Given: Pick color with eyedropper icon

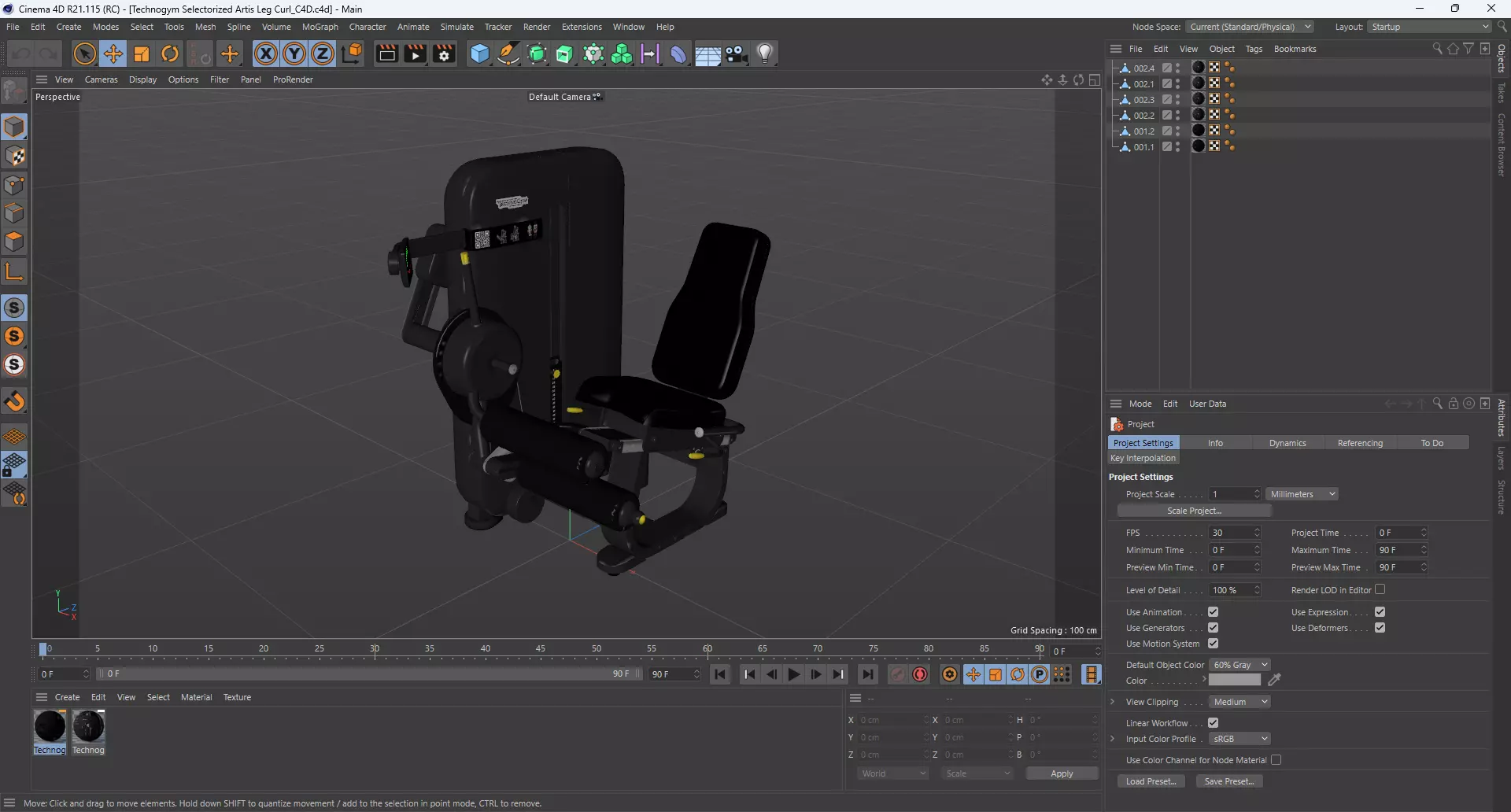Looking at the screenshot, I should click(1275, 680).
